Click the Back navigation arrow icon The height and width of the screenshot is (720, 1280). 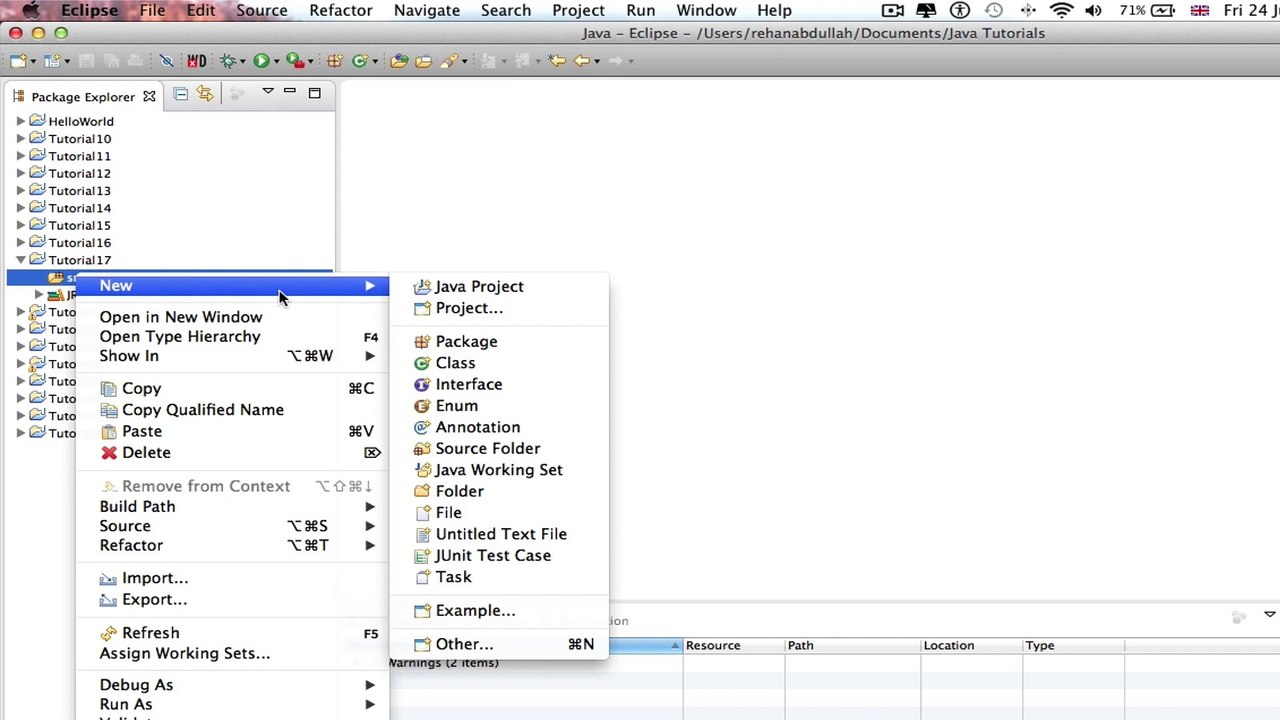tap(581, 61)
